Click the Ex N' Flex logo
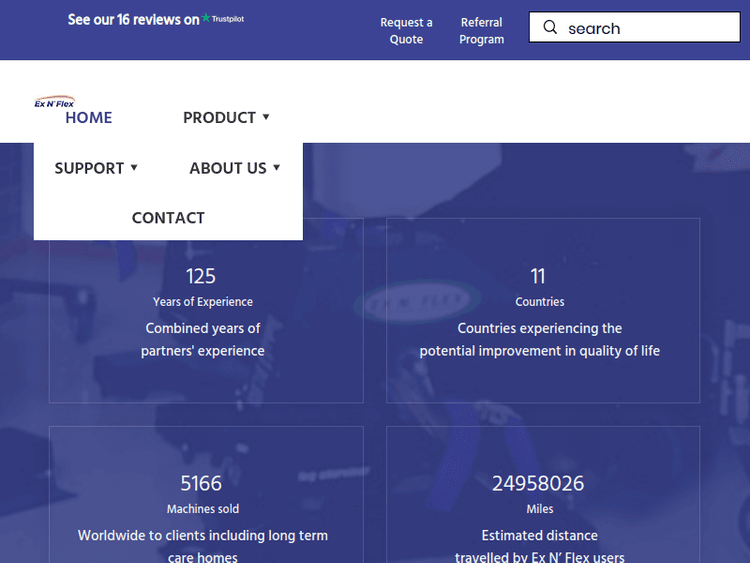Image resolution: width=750 pixels, height=563 pixels. (x=54, y=102)
